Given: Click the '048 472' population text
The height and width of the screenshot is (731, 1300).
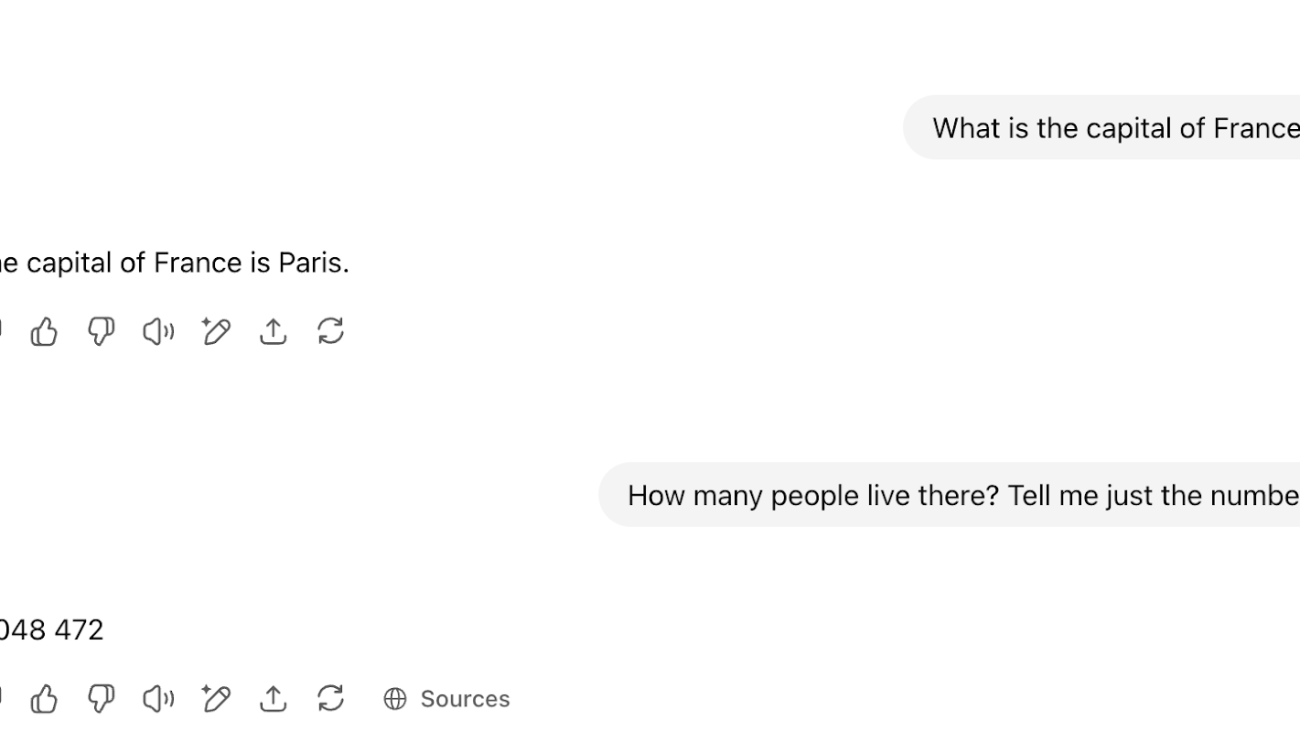Looking at the screenshot, I should coord(51,630).
